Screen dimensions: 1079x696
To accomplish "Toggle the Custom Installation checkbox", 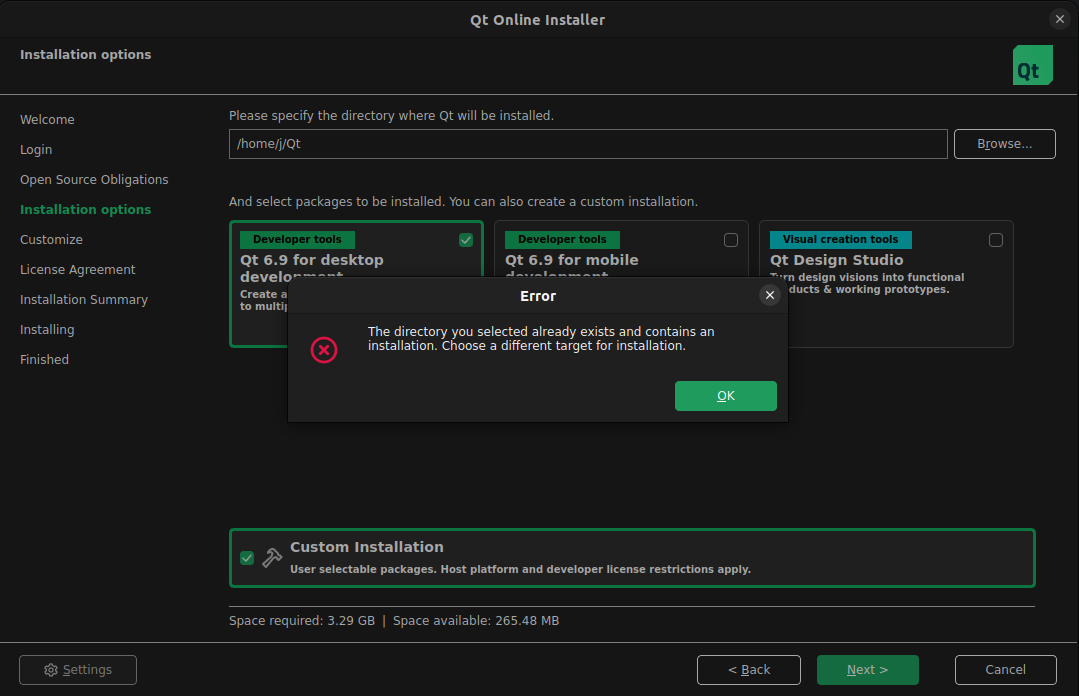I will point(247,558).
